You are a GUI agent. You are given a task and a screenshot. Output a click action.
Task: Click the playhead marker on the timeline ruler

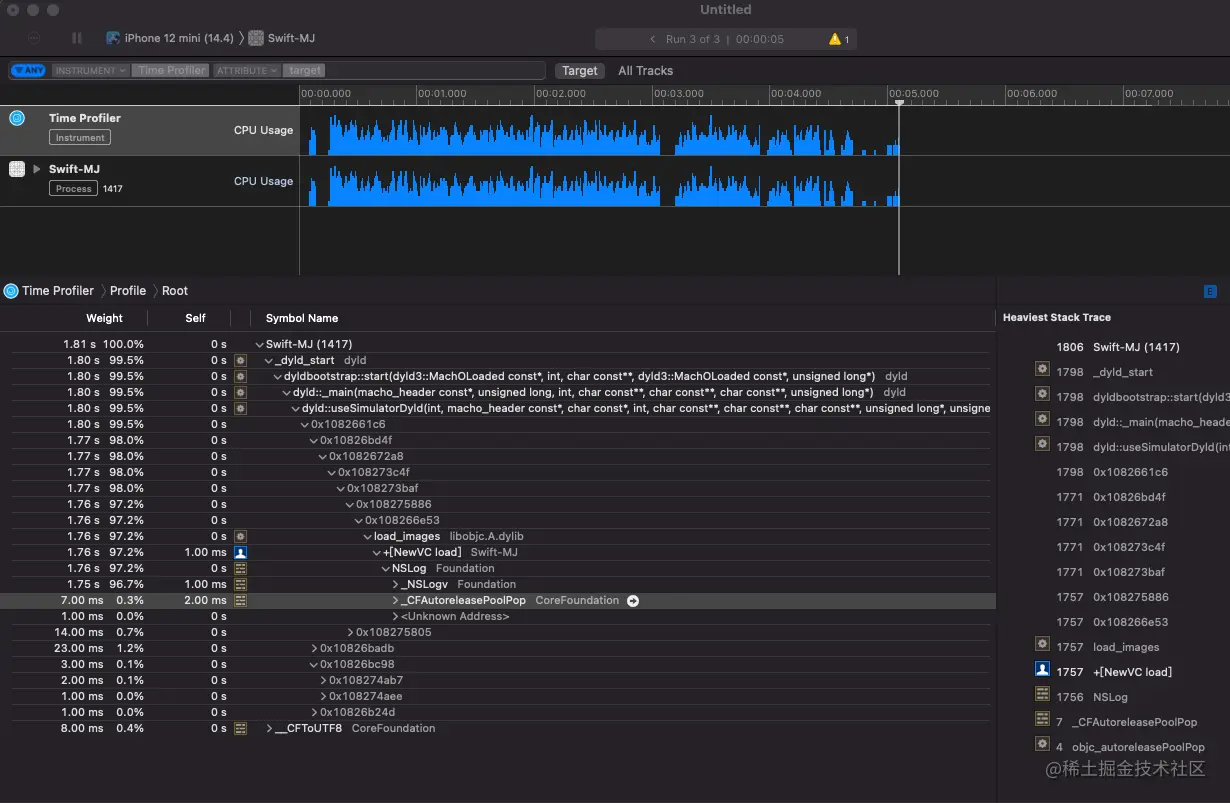pyautogui.click(x=899, y=102)
